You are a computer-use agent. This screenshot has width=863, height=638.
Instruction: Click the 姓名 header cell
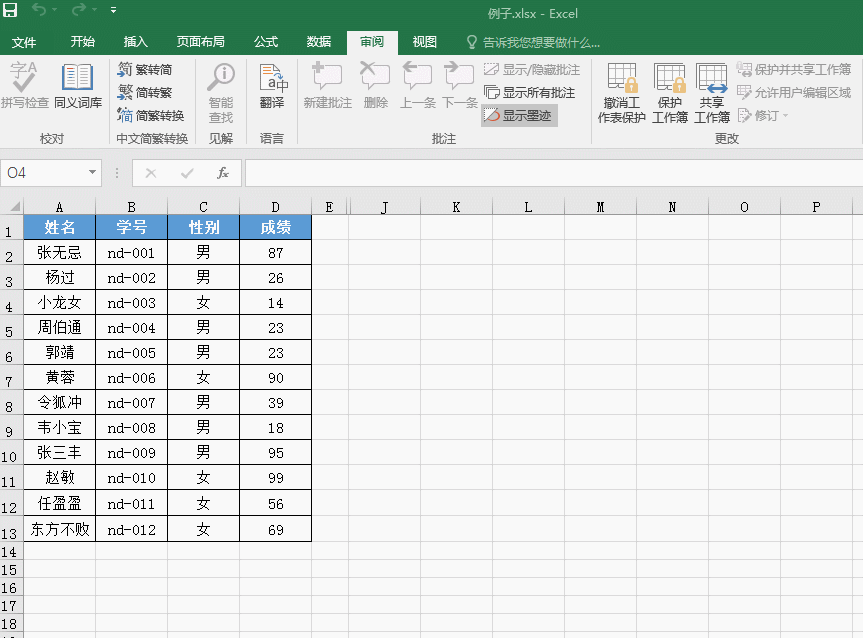tap(59, 227)
